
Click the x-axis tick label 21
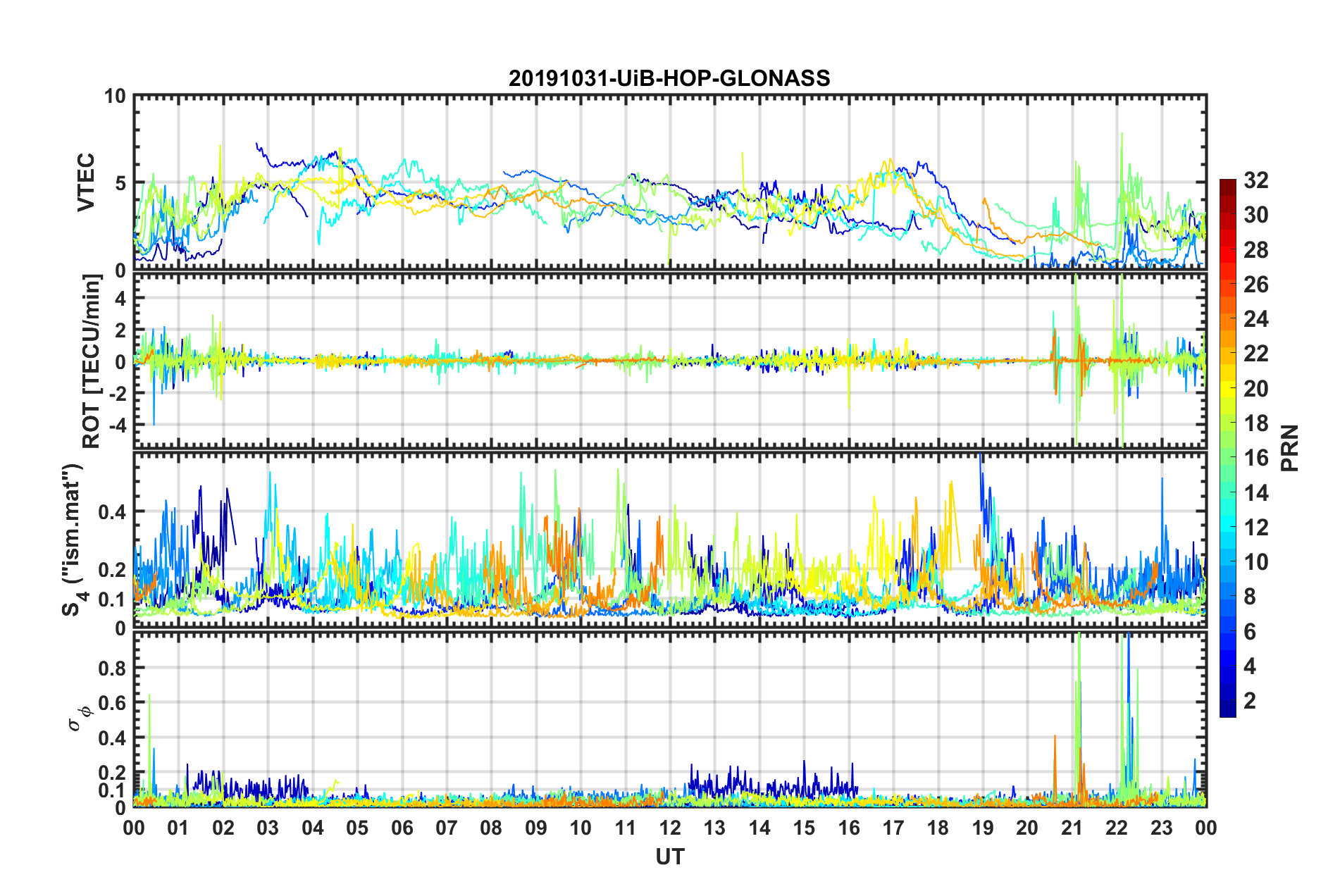pos(1072,828)
